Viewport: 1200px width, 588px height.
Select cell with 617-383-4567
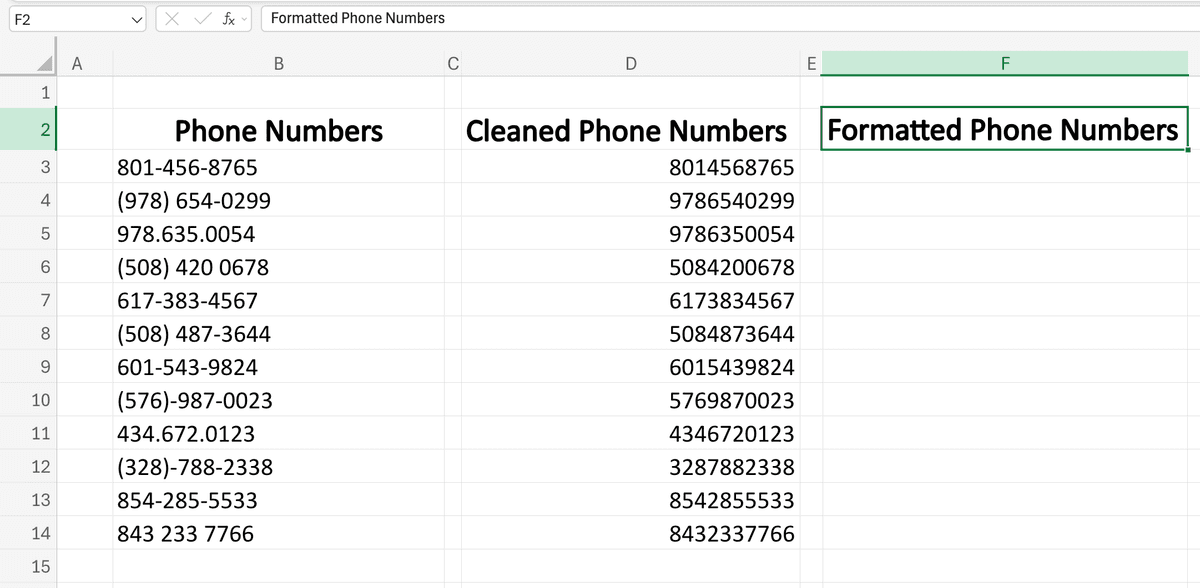pyautogui.click(x=278, y=301)
